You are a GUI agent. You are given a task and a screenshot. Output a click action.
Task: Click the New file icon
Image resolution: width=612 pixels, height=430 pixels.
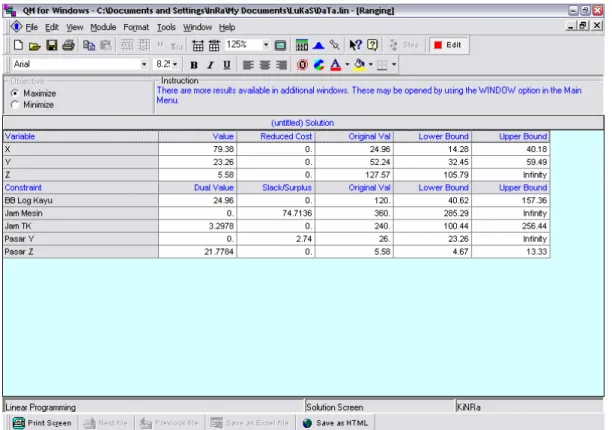coord(18,45)
